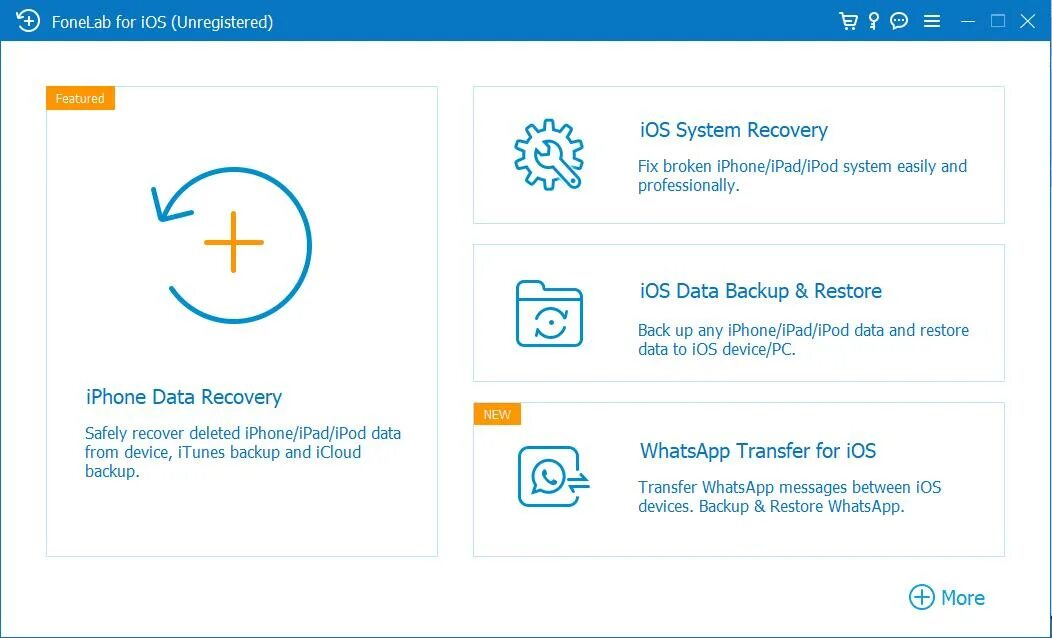
Task: Maximize the FoneLab window
Action: (x=998, y=21)
